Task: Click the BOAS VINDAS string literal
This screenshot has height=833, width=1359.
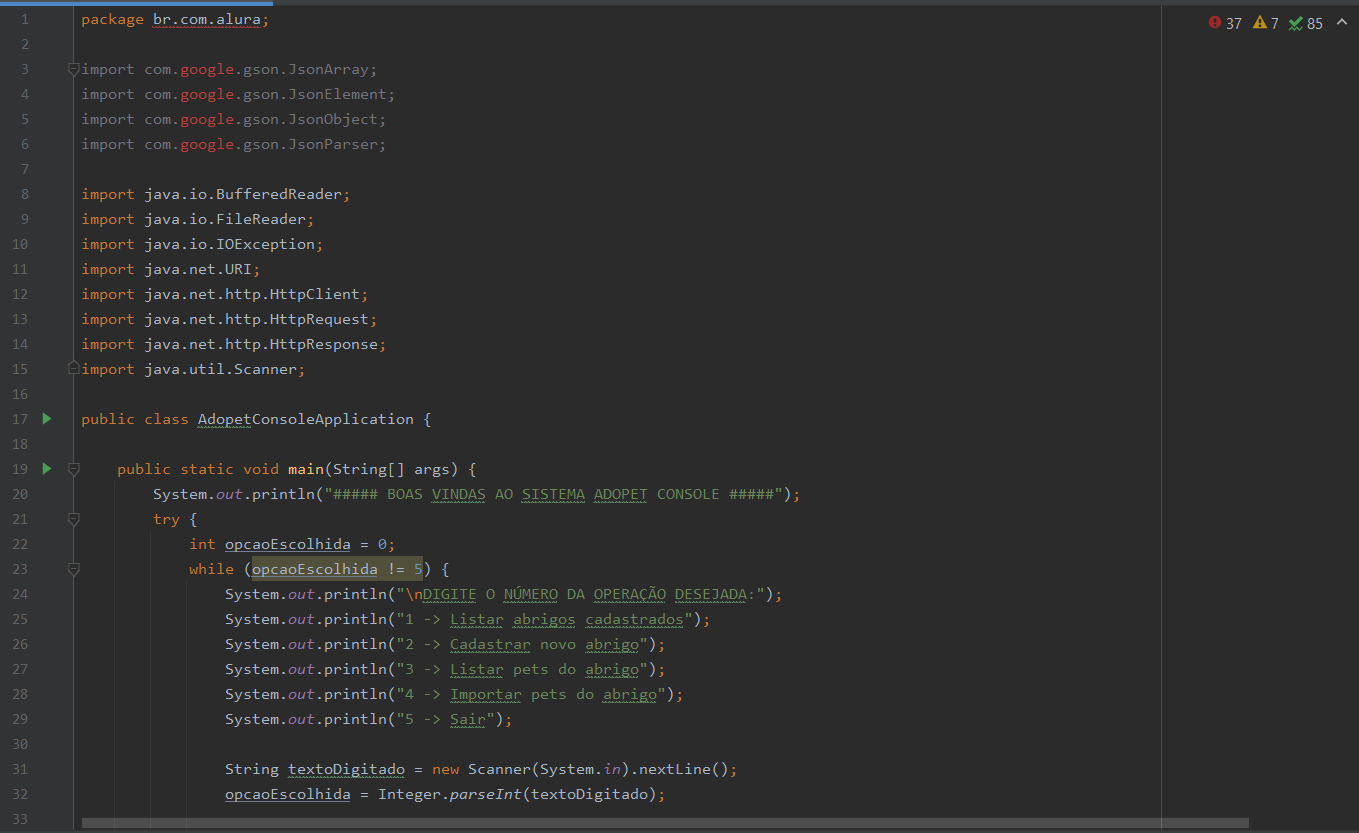Action: tap(554, 494)
